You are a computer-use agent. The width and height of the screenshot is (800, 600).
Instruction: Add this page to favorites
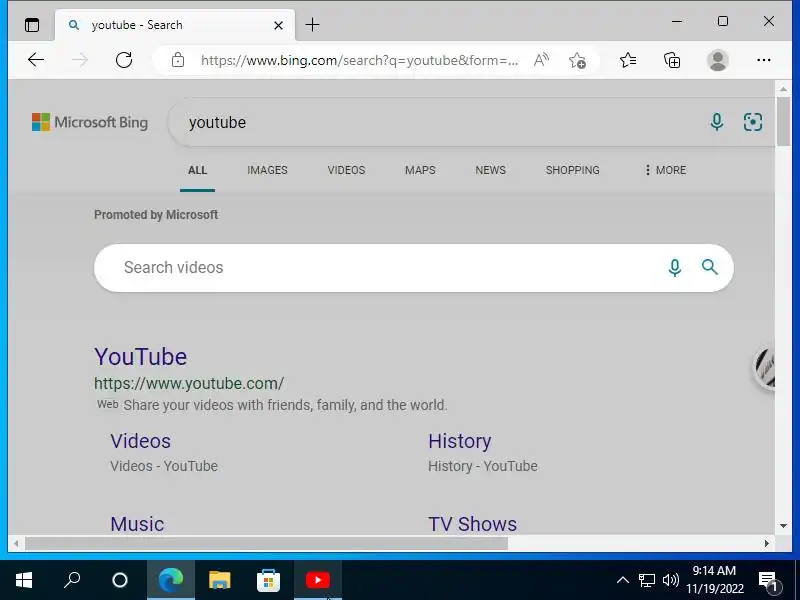tap(577, 60)
